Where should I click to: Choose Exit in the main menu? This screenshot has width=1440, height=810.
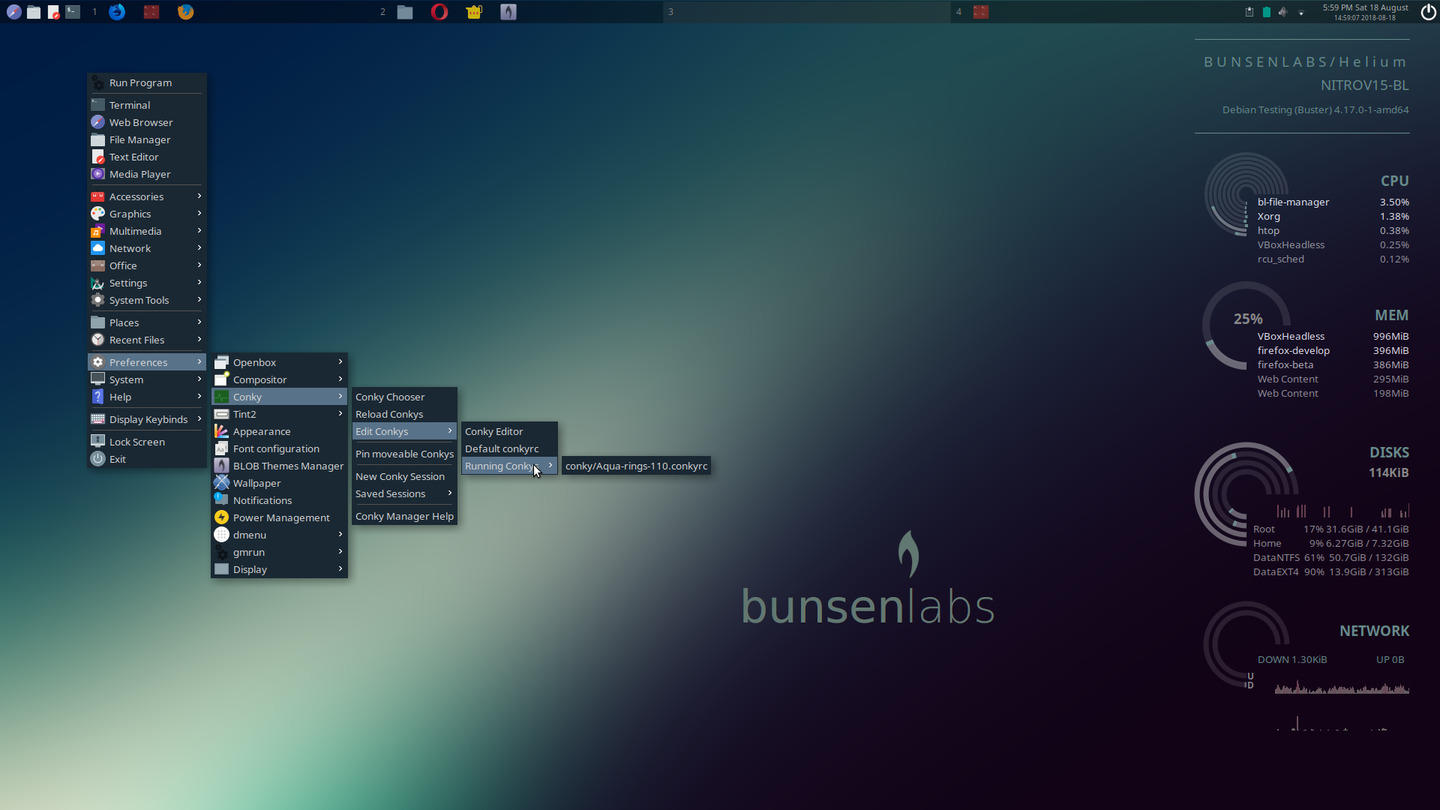[x=147, y=459]
